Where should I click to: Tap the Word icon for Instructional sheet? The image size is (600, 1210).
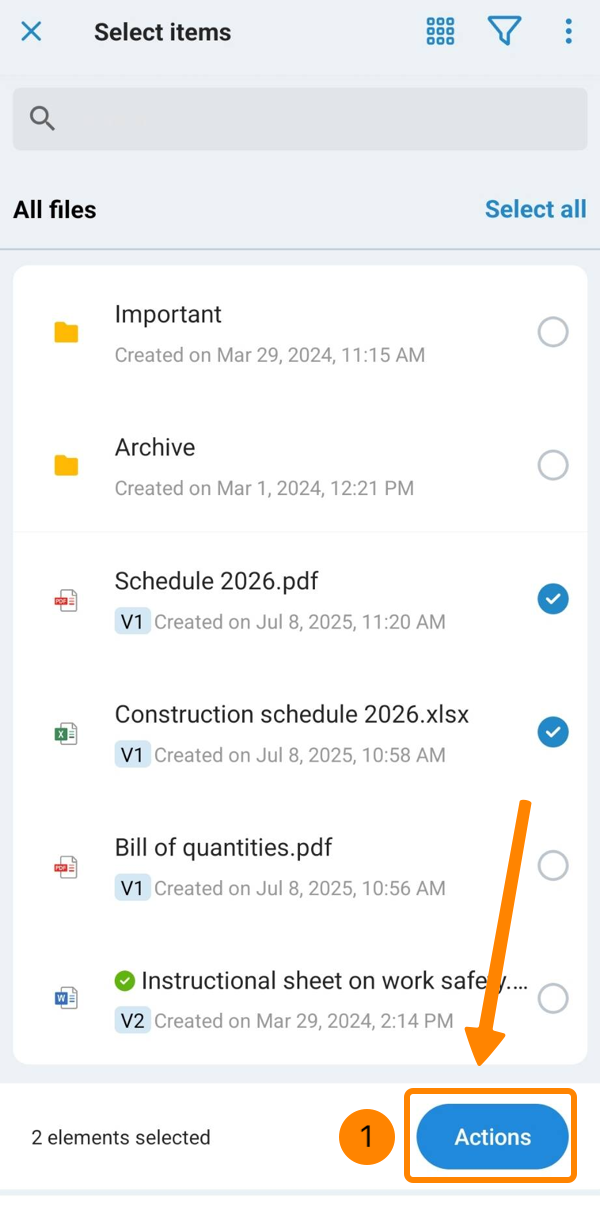click(x=66, y=998)
